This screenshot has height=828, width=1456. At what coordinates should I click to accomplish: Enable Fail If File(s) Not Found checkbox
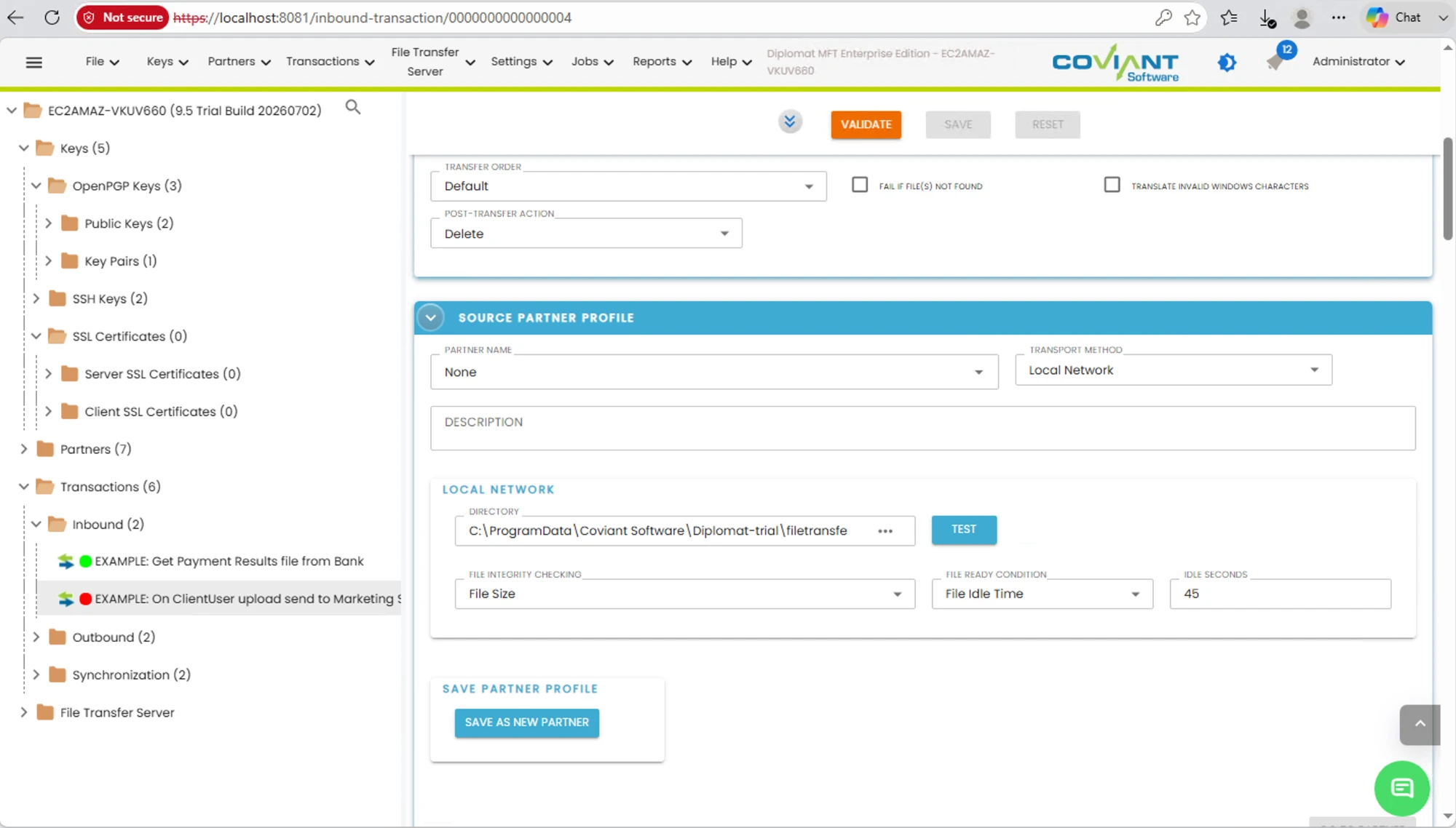(860, 185)
